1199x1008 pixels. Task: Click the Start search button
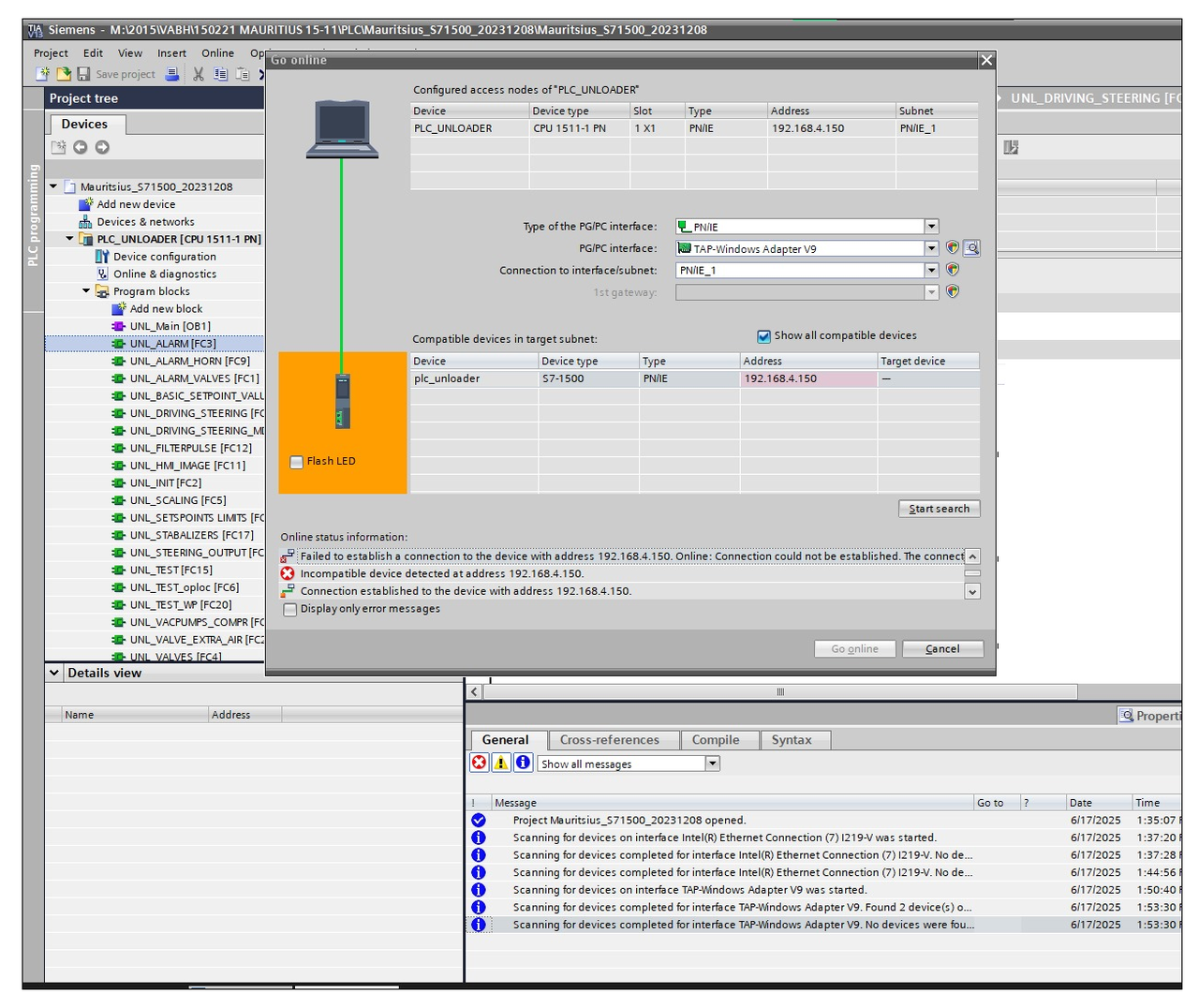pos(939,509)
